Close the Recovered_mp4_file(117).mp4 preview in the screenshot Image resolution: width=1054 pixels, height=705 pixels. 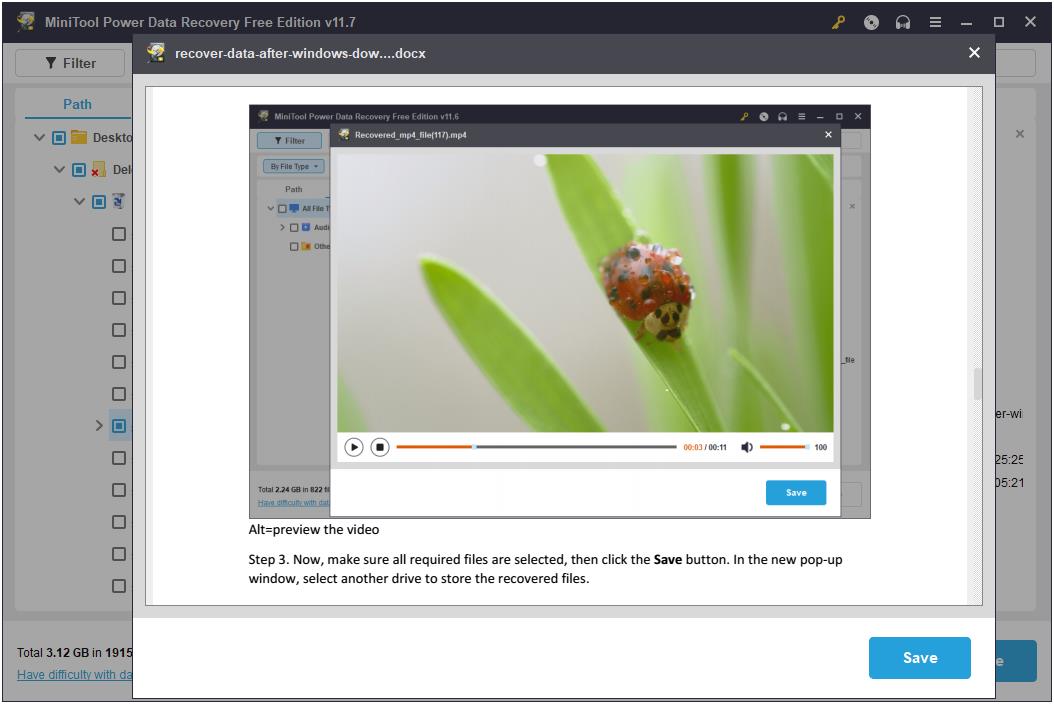click(x=828, y=134)
